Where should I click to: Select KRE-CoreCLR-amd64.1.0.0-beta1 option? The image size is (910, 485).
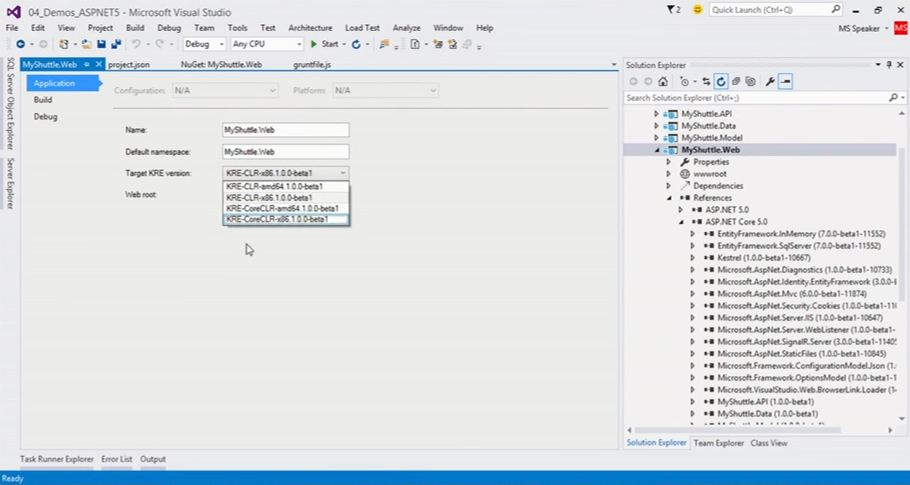(x=286, y=208)
